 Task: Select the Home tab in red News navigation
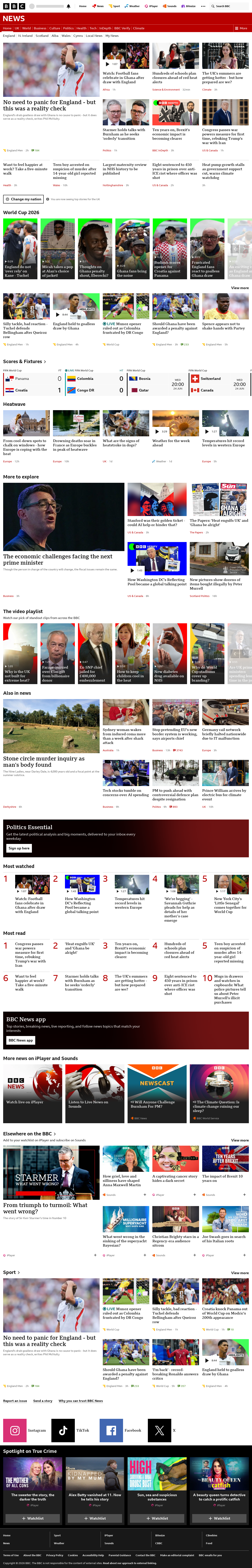7,28
